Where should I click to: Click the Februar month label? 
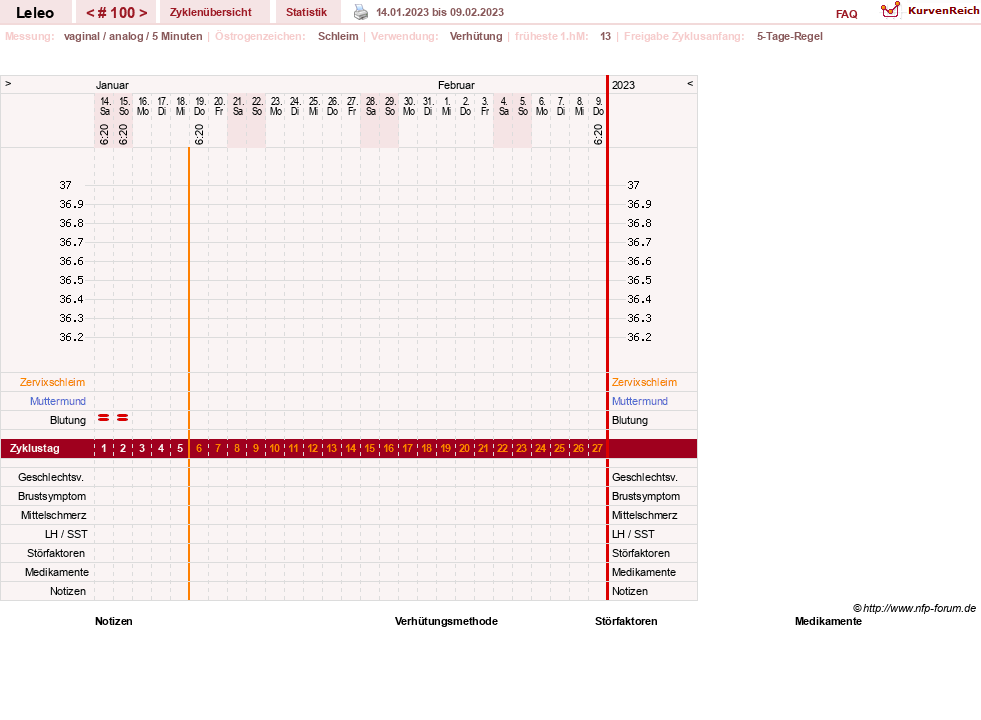[x=456, y=85]
